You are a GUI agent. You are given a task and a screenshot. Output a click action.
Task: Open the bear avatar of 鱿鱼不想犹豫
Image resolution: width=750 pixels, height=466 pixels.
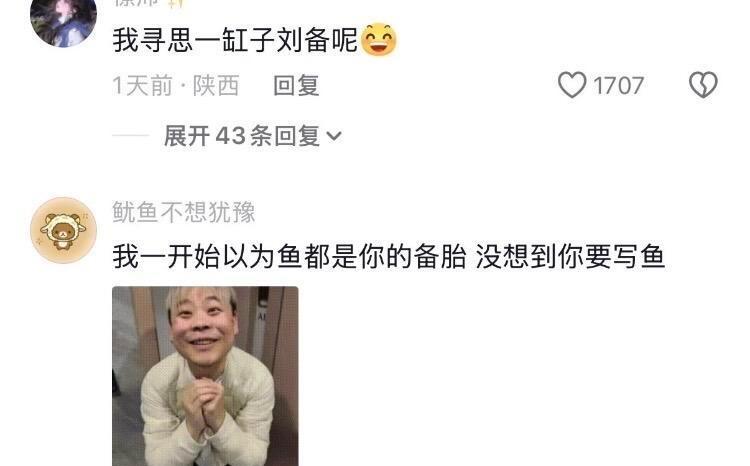63,230
